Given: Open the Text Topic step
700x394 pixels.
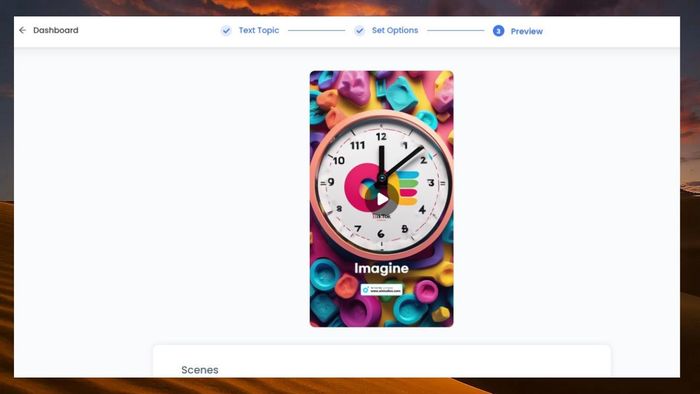Looking at the screenshot, I should 259,30.
